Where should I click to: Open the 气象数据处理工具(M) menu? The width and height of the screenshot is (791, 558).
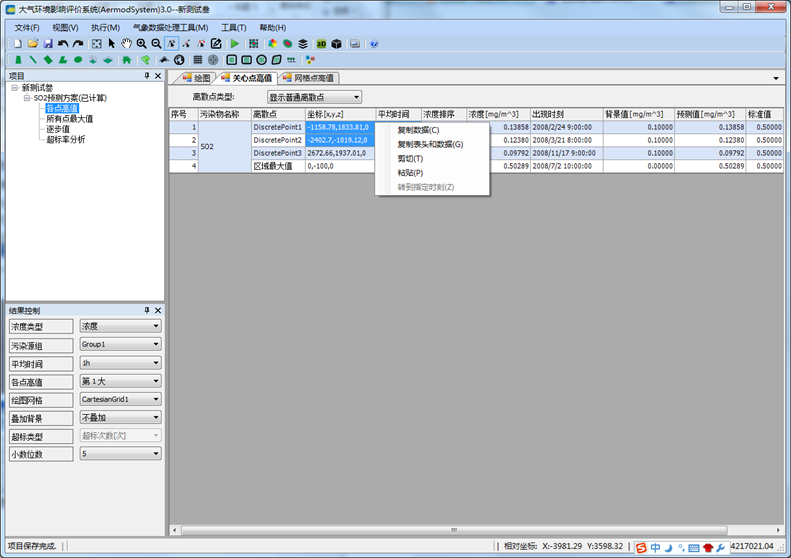(x=171, y=27)
